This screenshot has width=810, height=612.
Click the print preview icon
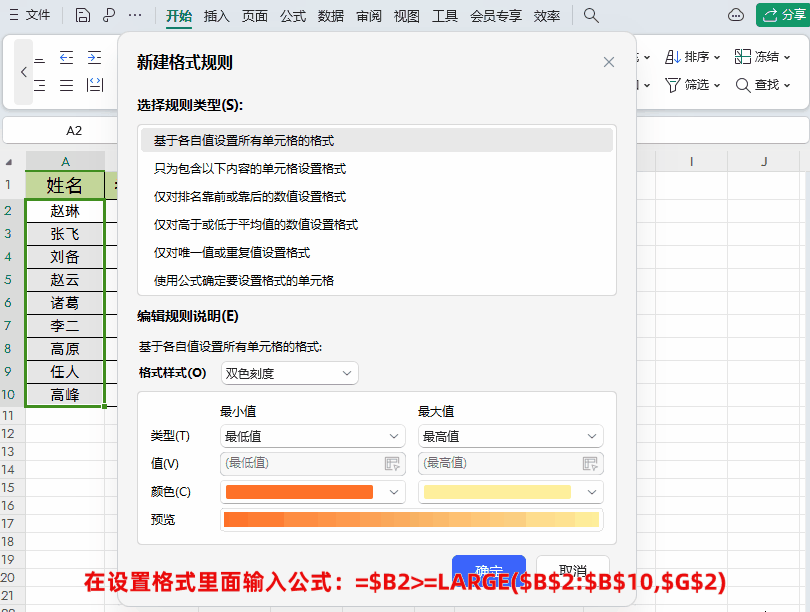tap(108, 15)
